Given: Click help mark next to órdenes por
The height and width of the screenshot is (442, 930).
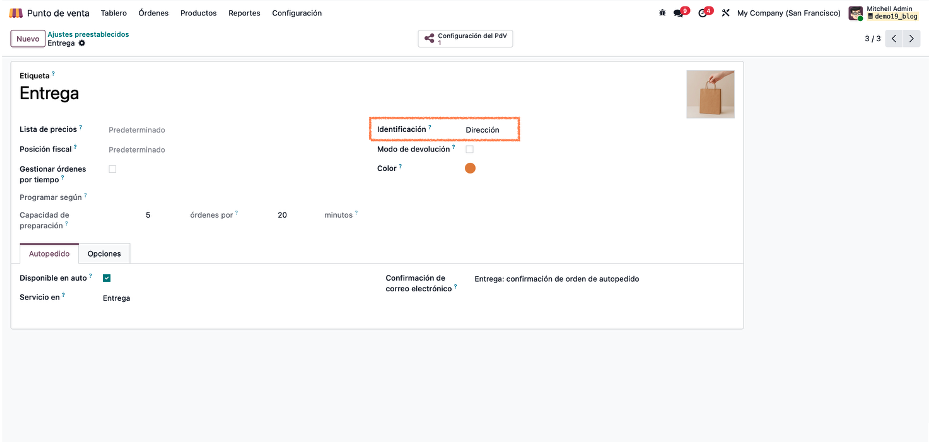Looking at the screenshot, I should 237,212.
